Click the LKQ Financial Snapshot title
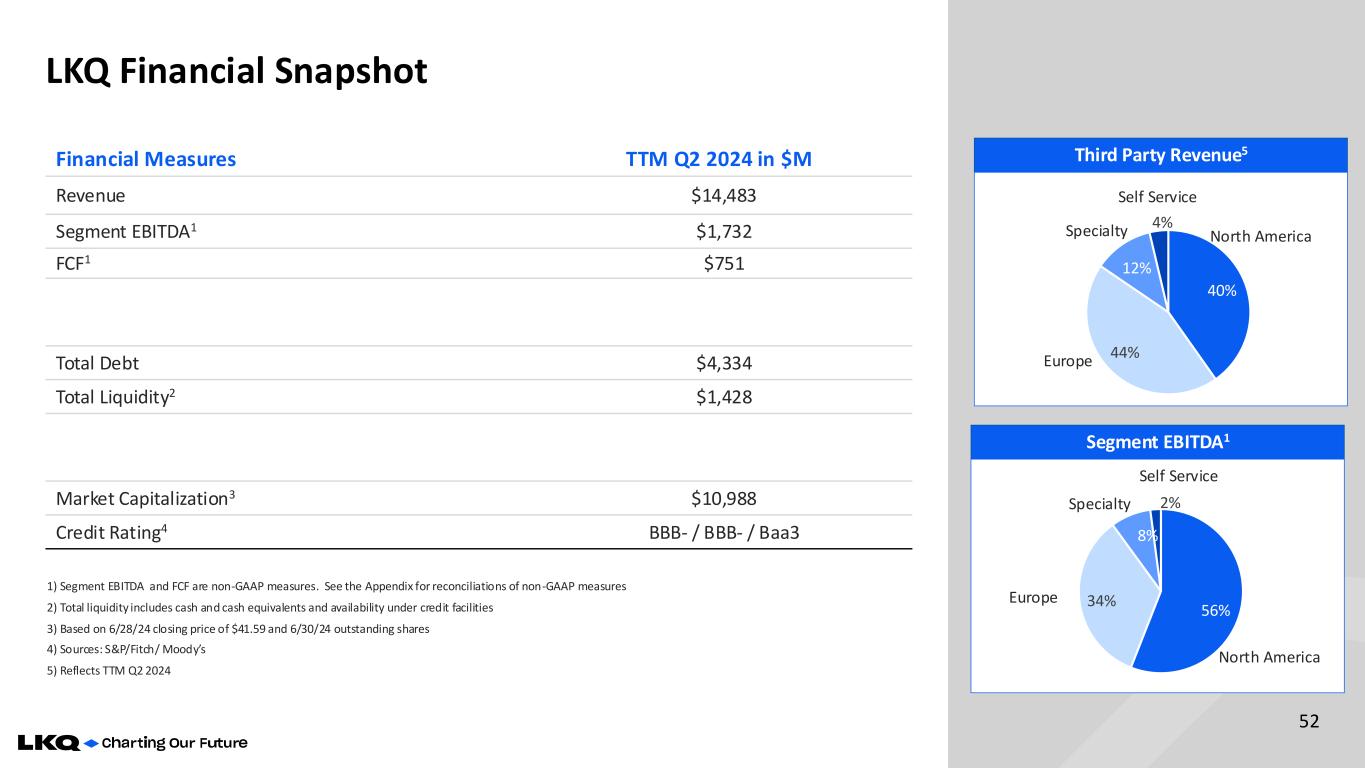Image resolution: width=1365 pixels, height=768 pixels. pyautogui.click(x=237, y=71)
